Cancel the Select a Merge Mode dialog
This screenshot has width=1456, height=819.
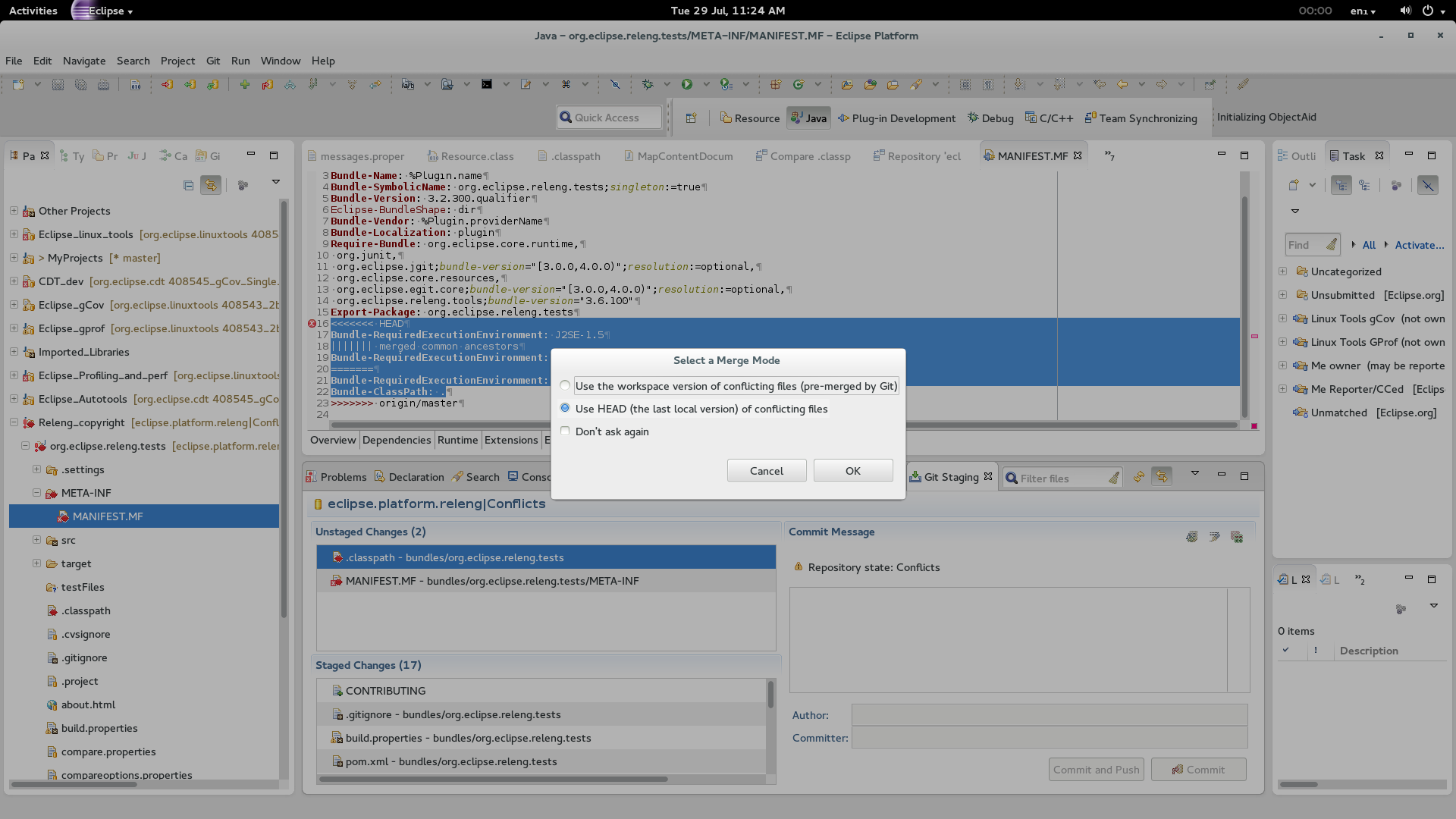(x=766, y=471)
